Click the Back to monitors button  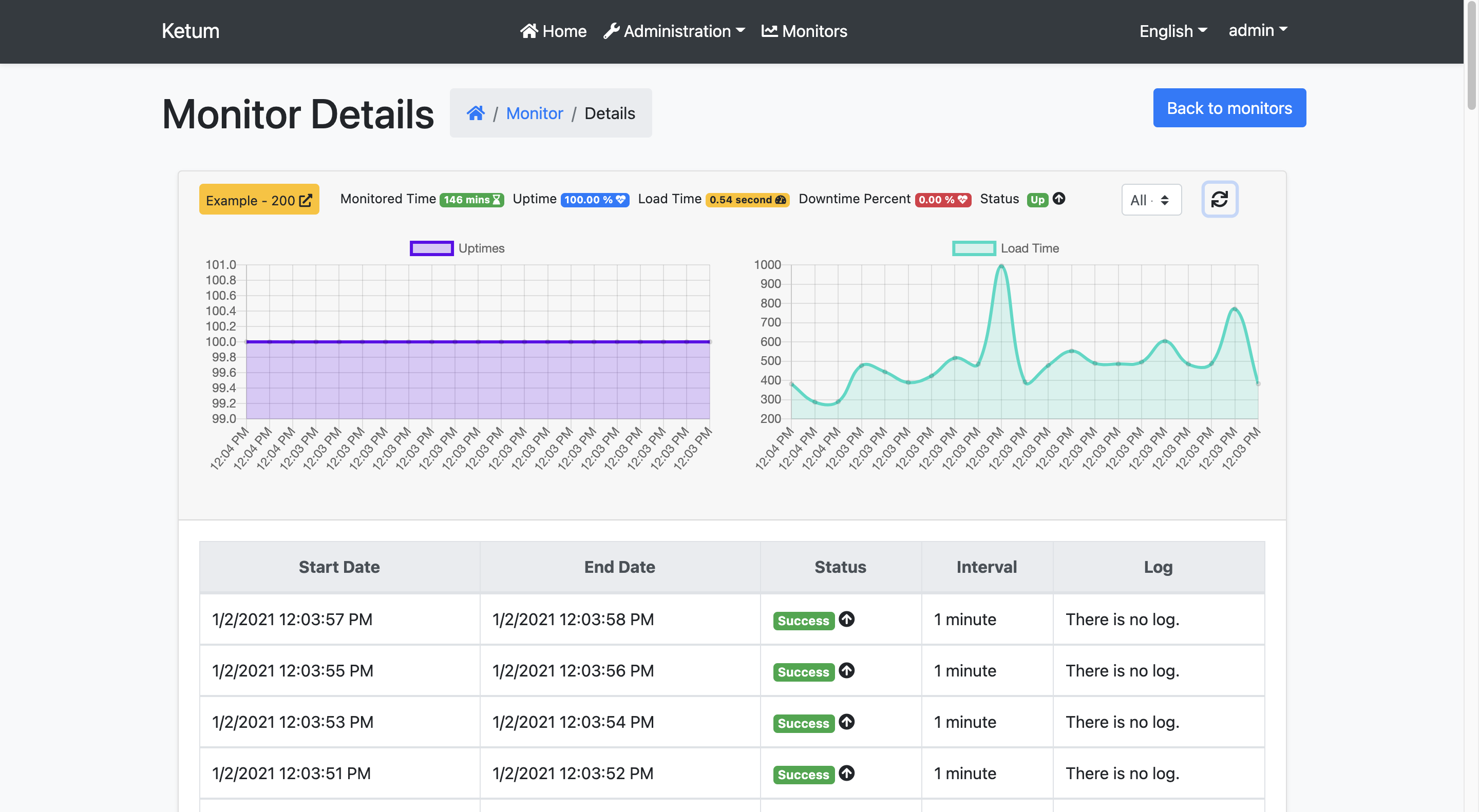pyautogui.click(x=1229, y=107)
